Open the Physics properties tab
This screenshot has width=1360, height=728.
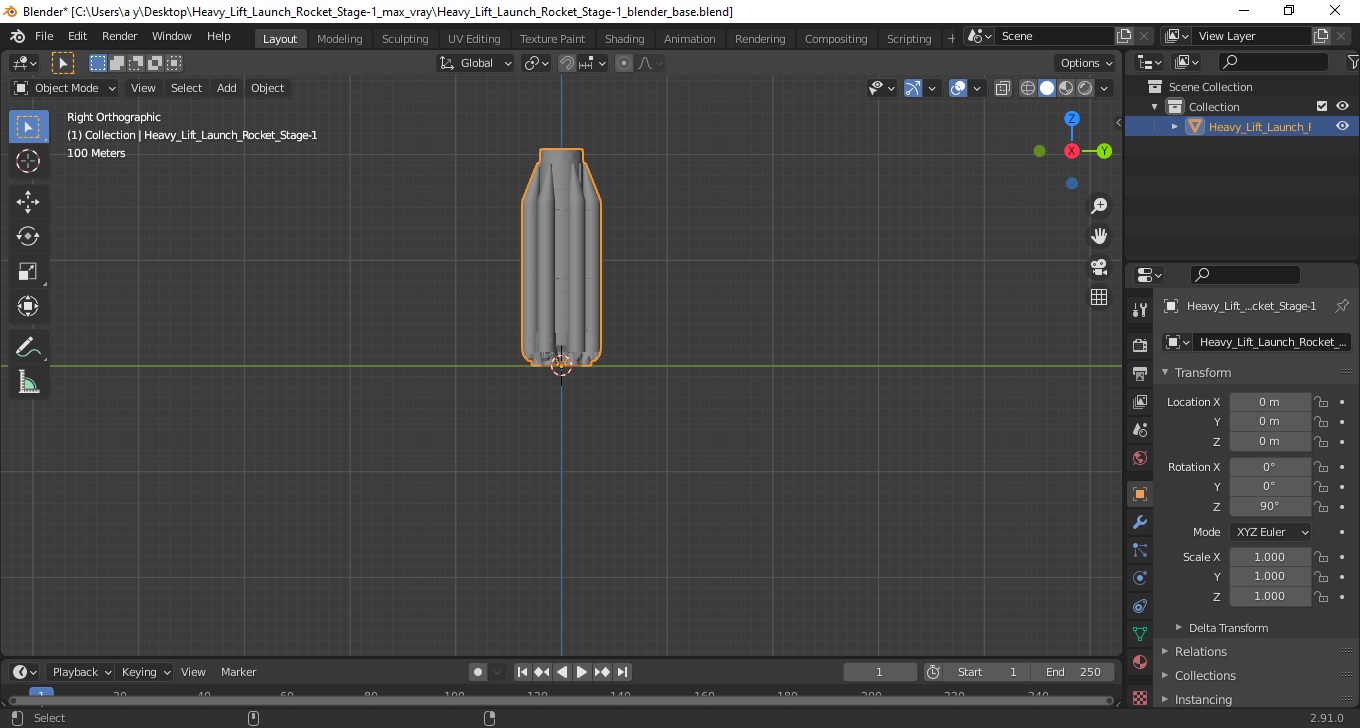1140,578
